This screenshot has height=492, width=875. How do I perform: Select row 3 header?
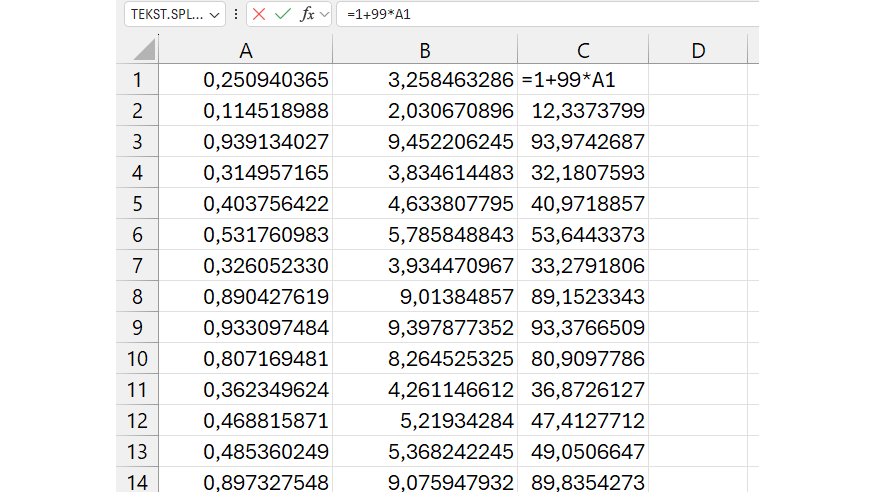137,142
